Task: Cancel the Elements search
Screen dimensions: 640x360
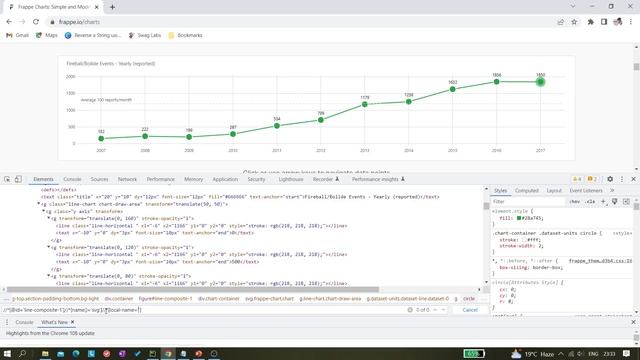Action: pyautogui.click(x=470, y=310)
